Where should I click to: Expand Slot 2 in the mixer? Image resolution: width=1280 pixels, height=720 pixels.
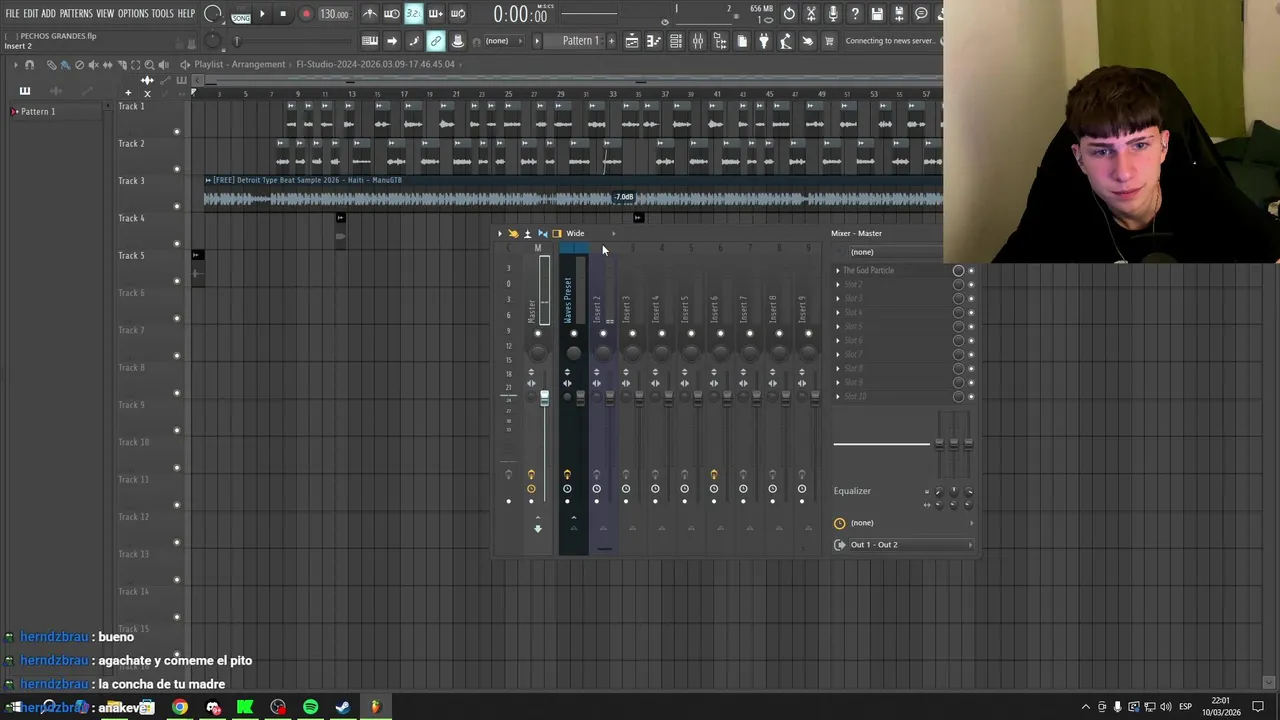pos(838,285)
